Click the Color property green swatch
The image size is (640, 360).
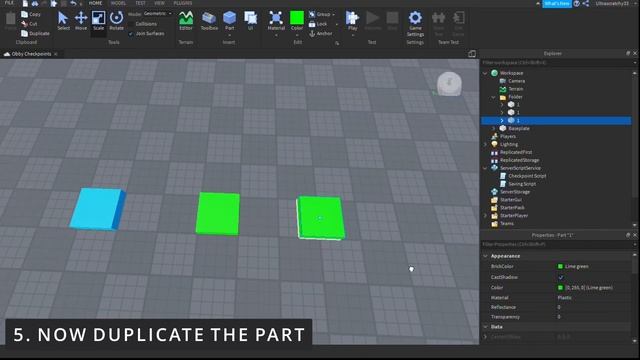tap(560, 288)
